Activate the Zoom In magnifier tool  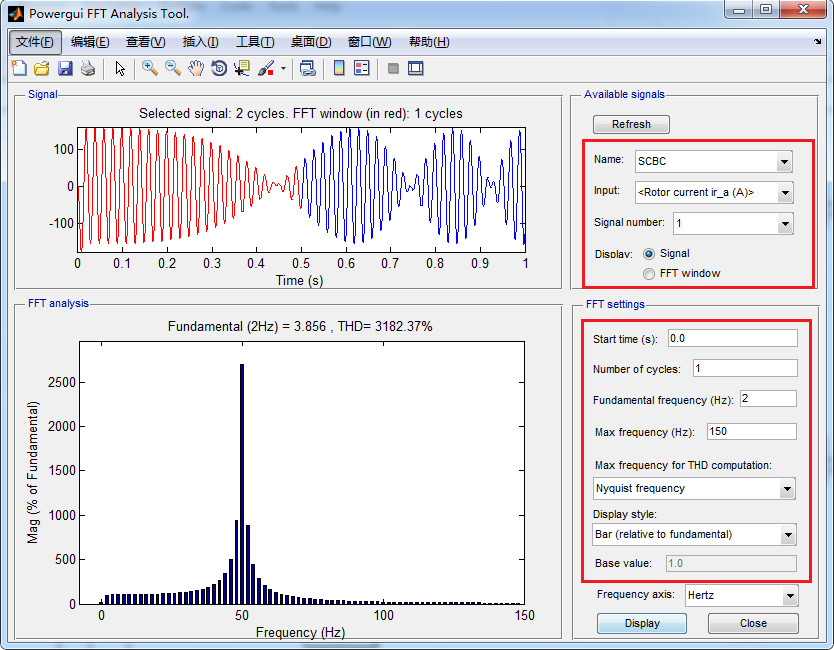pos(150,68)
